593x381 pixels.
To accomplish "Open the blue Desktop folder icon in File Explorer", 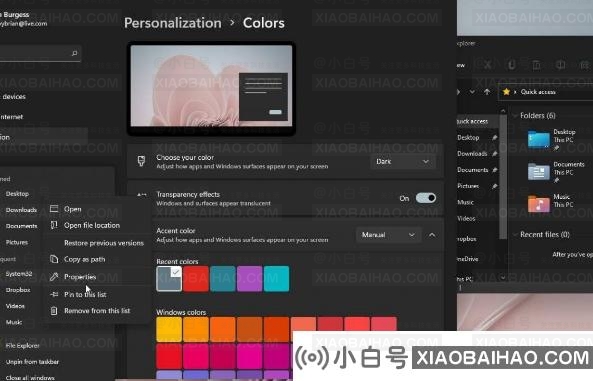I will pyautogui.click(x=539, y=139).
